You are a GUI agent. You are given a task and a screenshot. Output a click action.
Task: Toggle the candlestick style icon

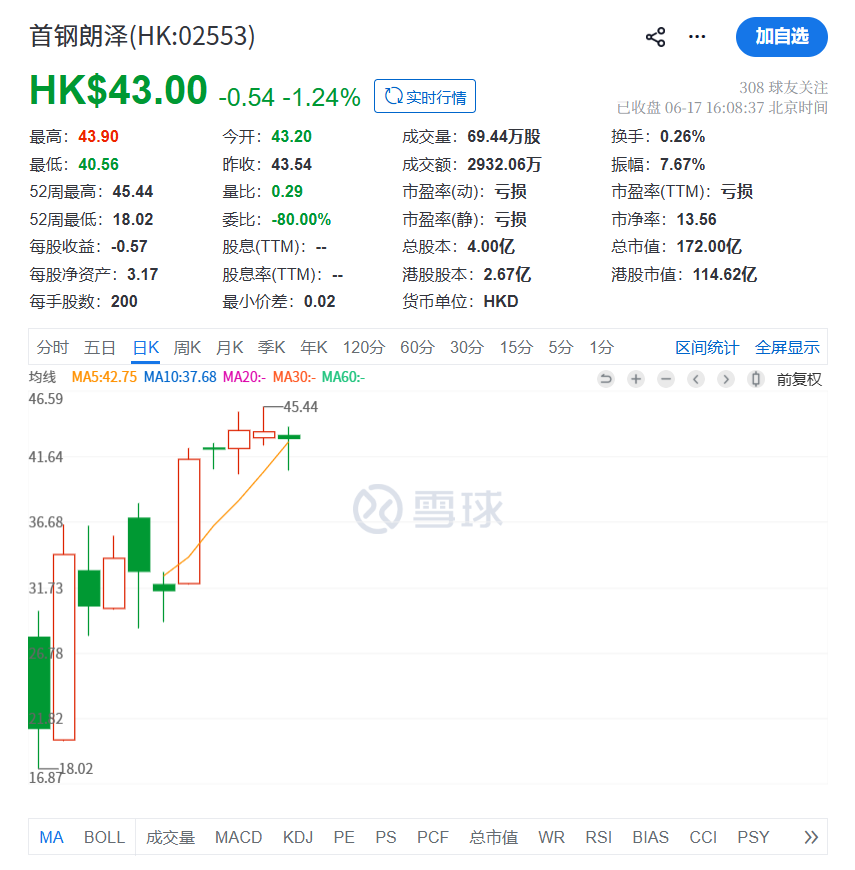tap(756, 379)
